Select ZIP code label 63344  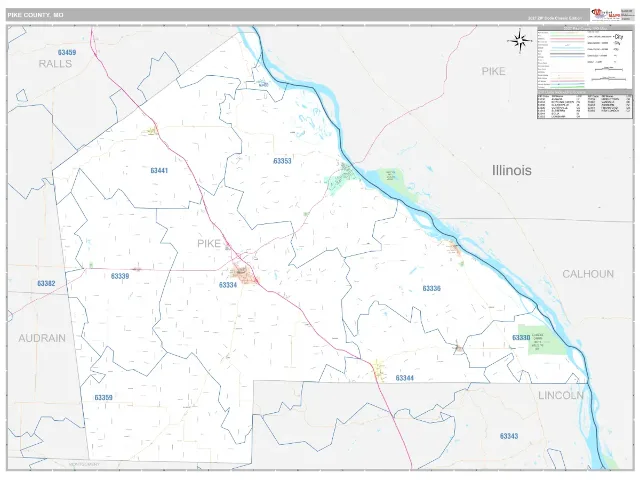pyautogui.click(x=404, y=378)
